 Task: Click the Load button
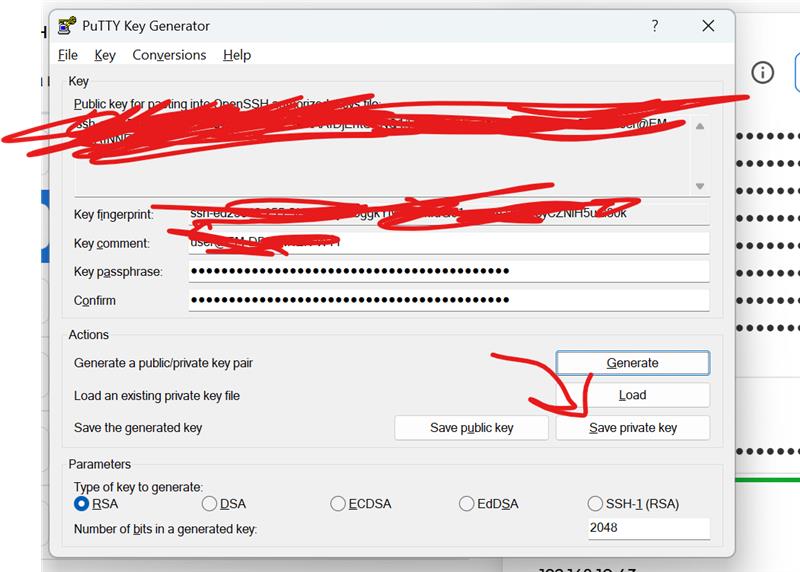tap(633, 395)
